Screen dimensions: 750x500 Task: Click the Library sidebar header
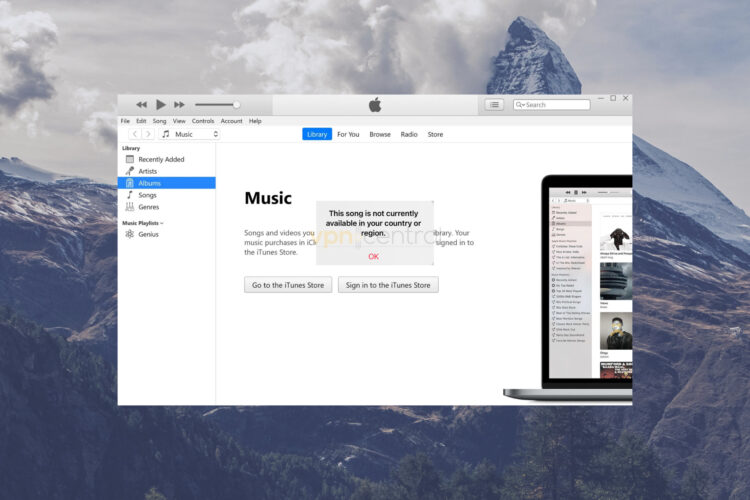[131, 148]
